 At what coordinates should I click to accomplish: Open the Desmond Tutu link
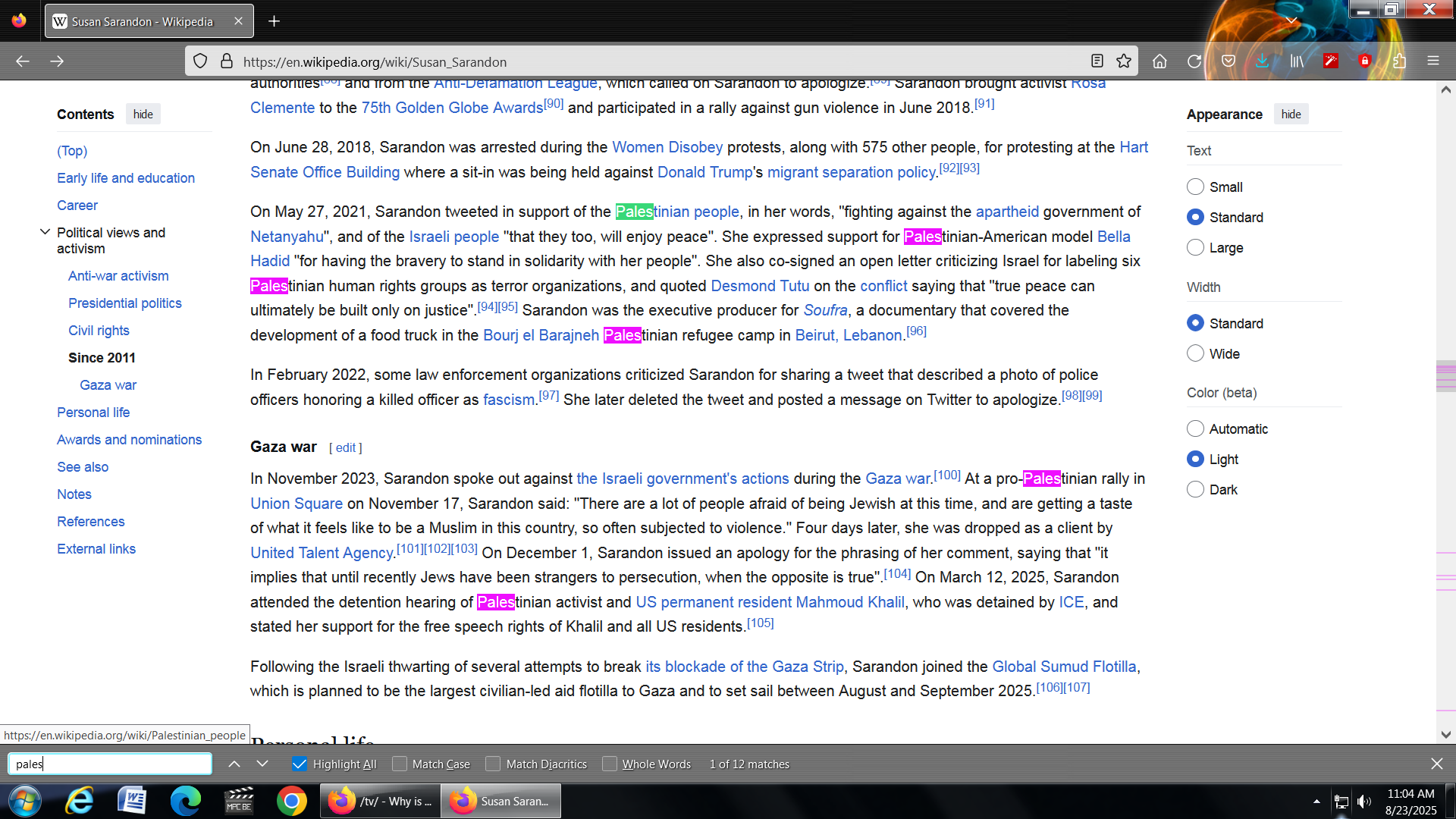click(760, 286)
